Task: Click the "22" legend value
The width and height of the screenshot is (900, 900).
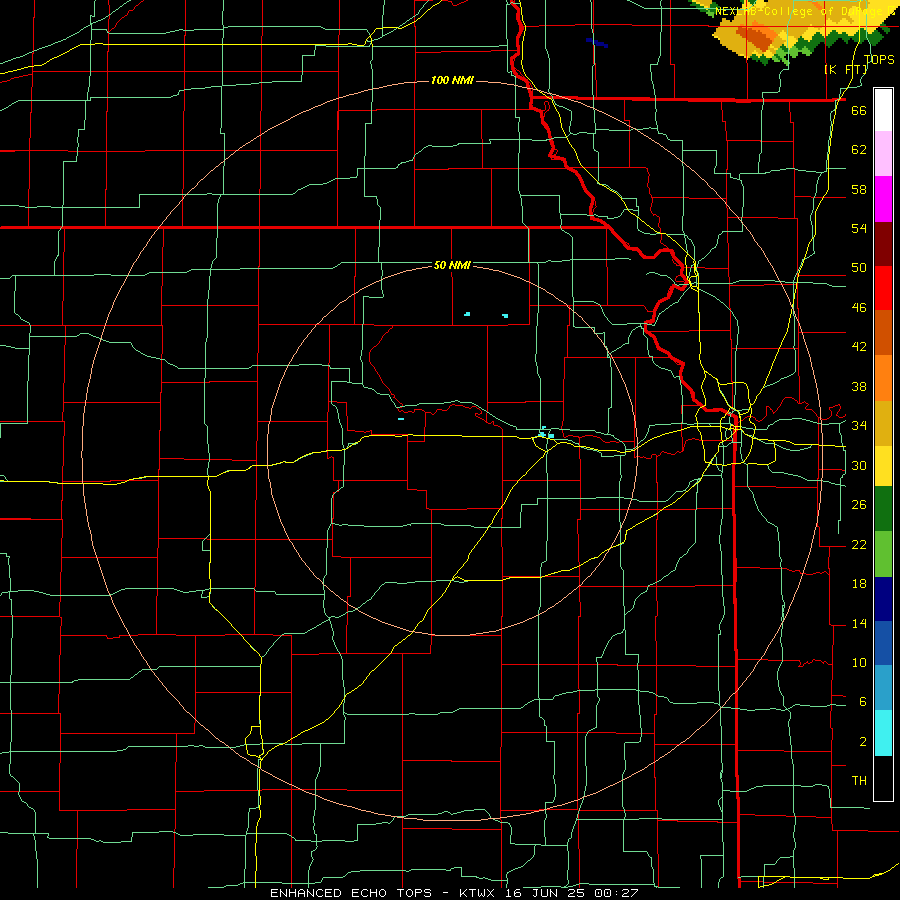Action: point(859,544)
